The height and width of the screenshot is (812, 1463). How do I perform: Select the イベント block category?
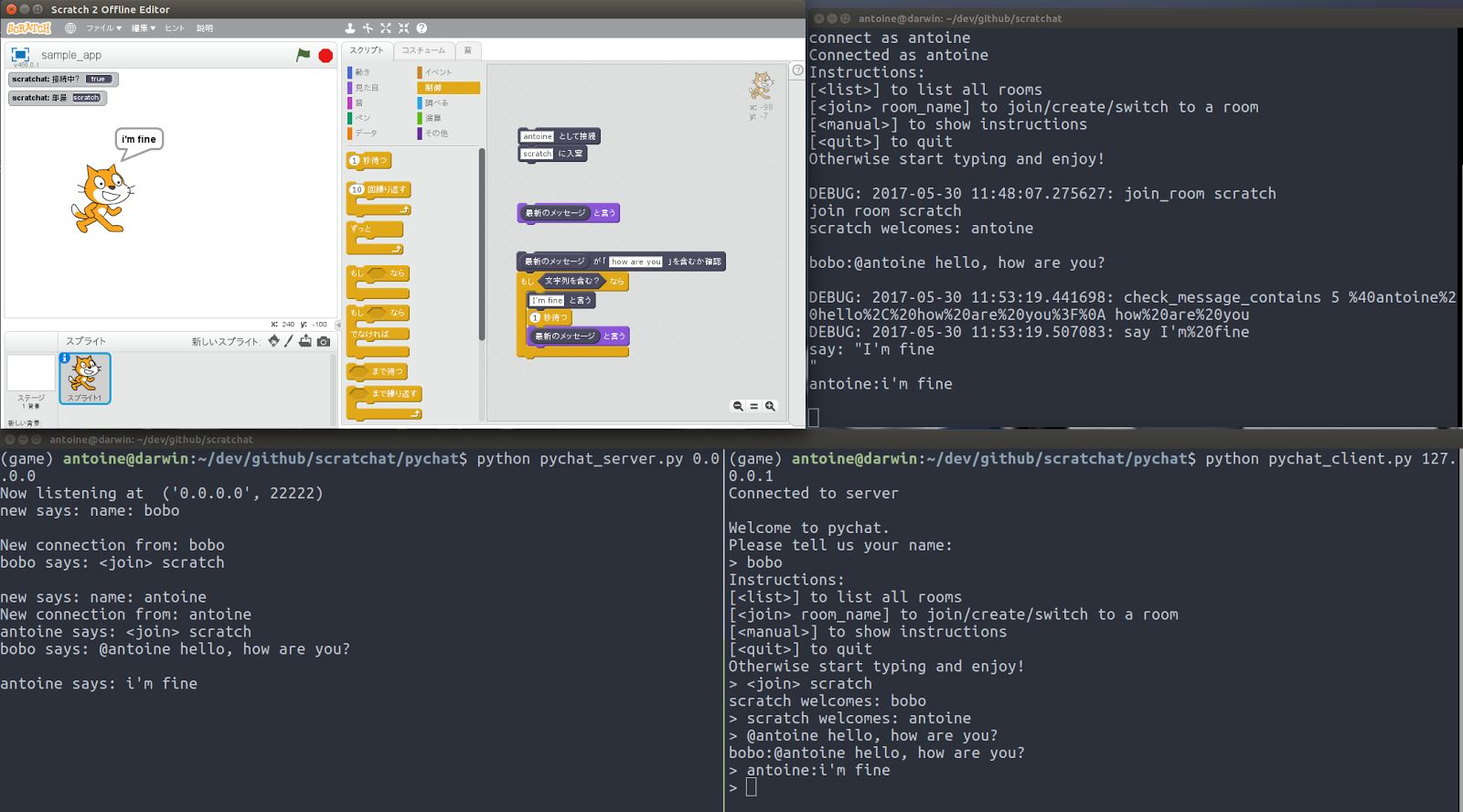[438, 72]
